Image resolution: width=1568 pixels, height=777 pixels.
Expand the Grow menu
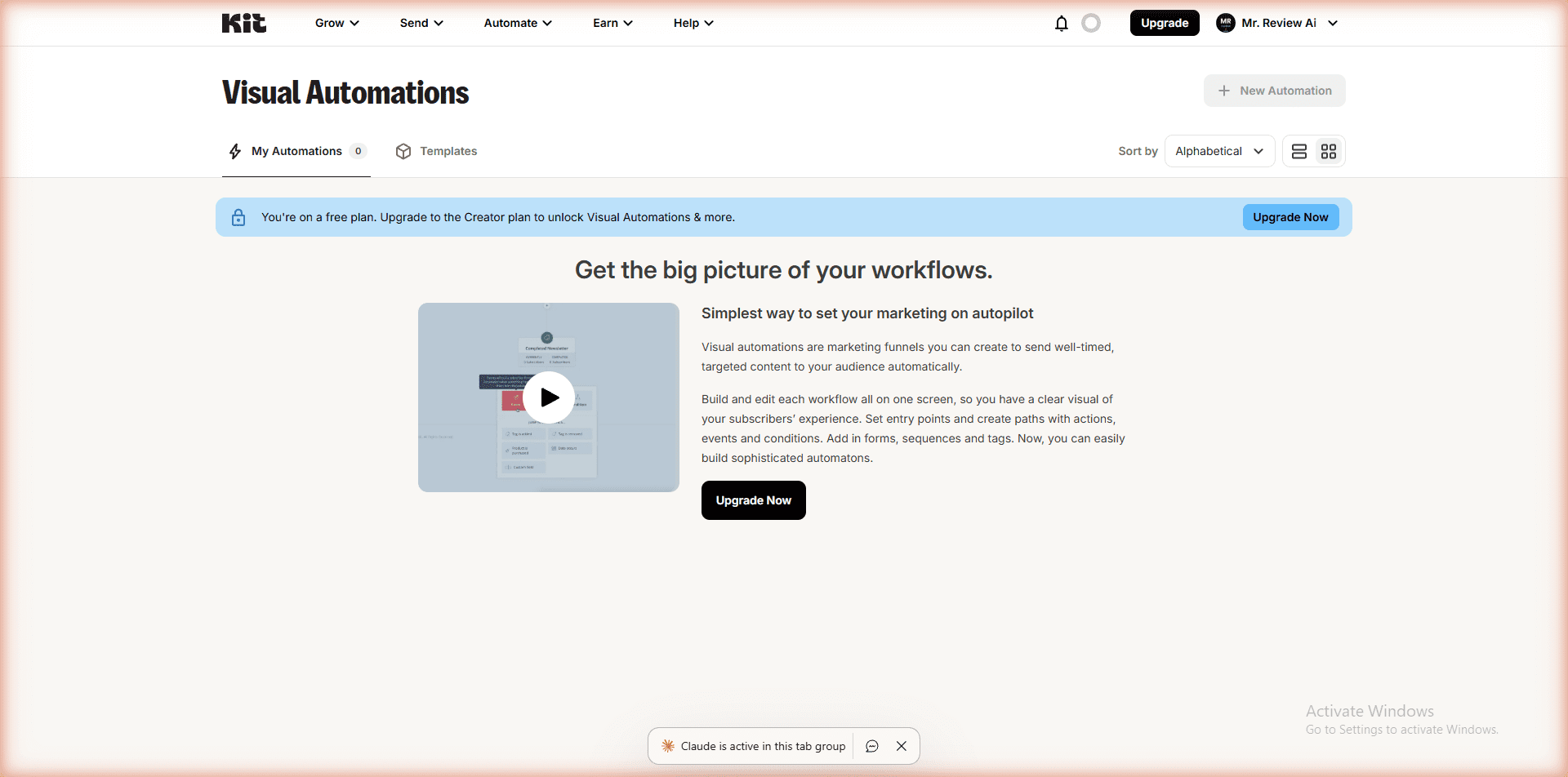click(337, 23)
